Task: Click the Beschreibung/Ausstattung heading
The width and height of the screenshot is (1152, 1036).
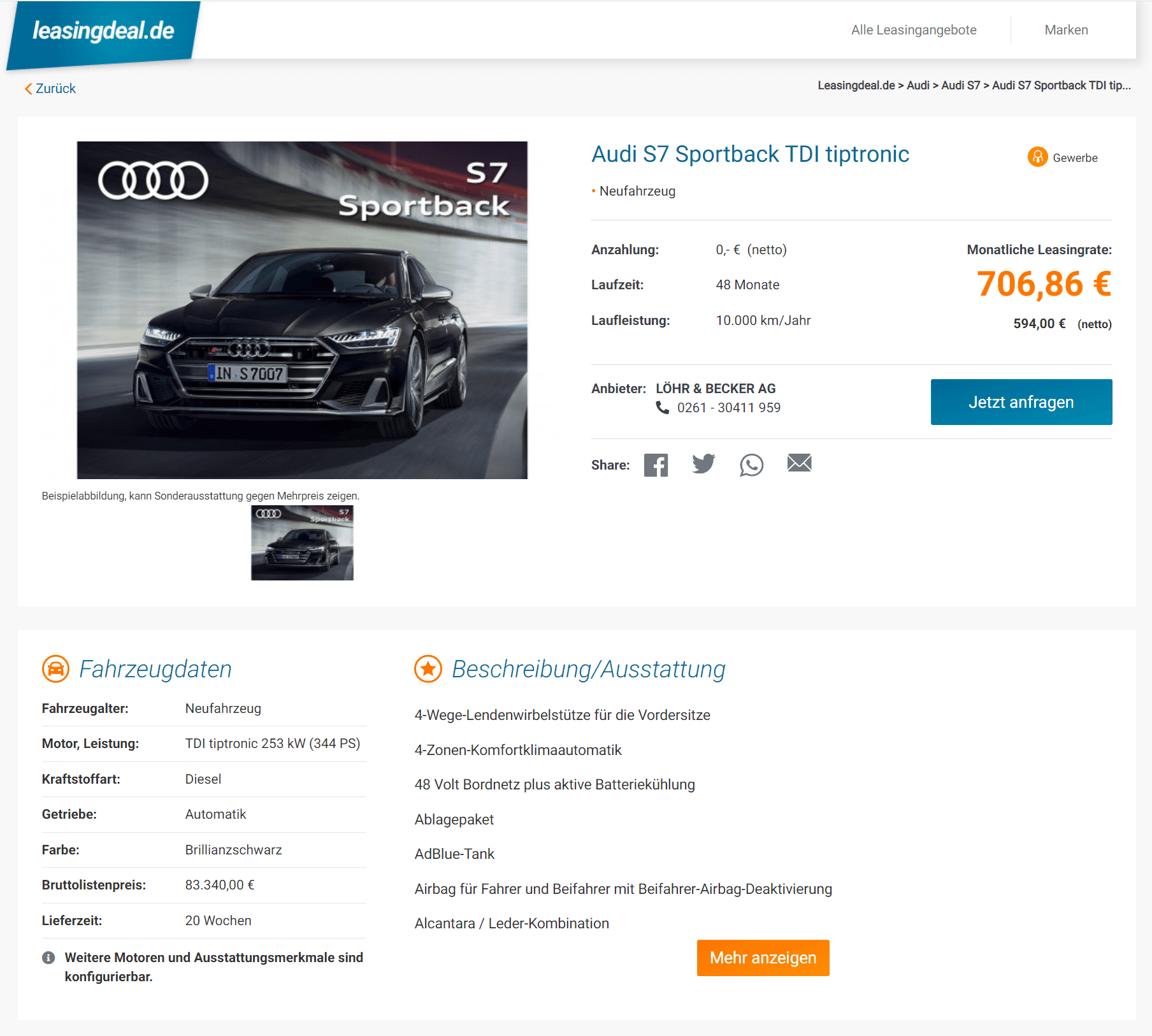Action: (588, 669)
